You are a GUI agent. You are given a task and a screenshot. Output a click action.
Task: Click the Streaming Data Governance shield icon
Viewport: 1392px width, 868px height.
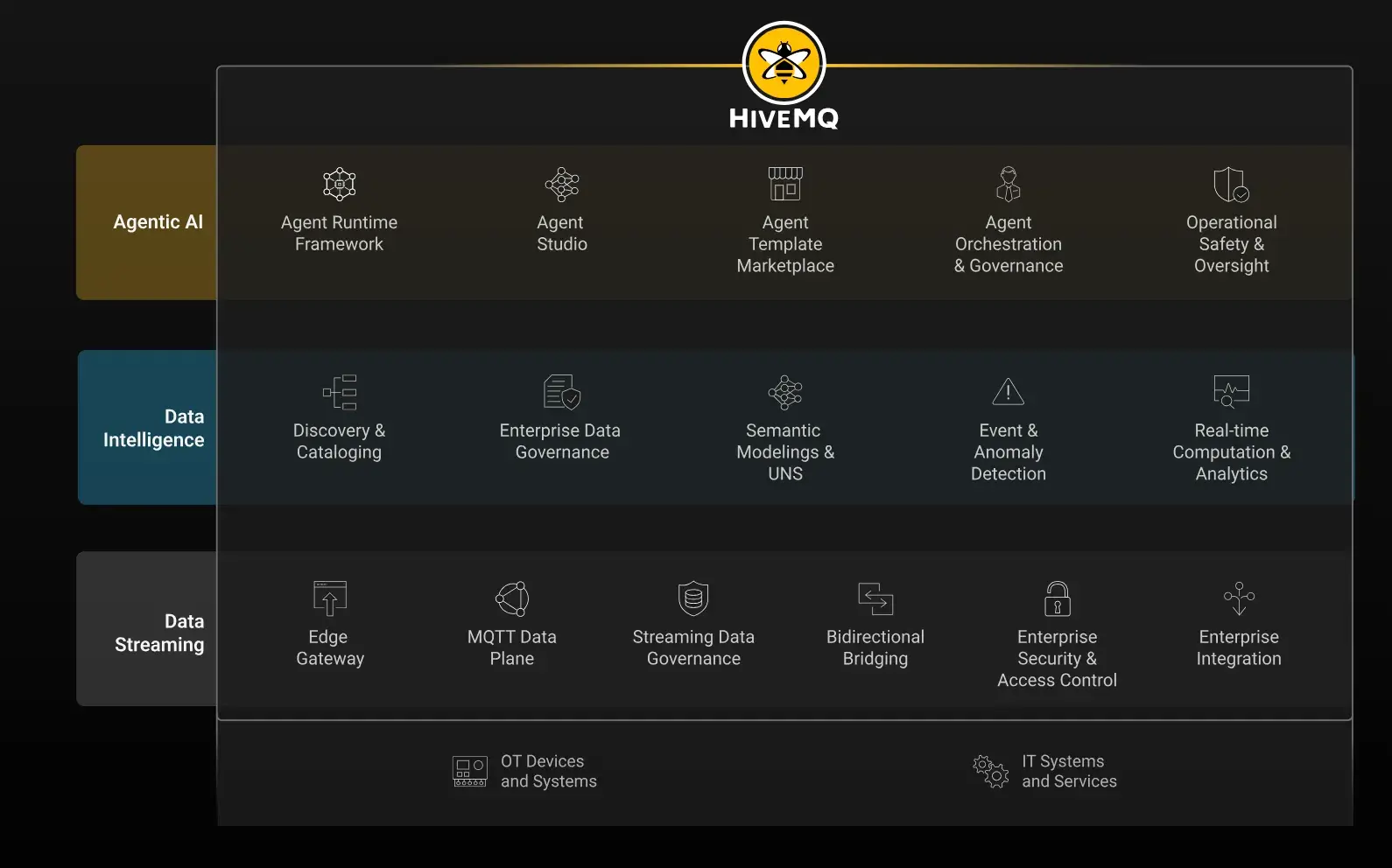693,598
